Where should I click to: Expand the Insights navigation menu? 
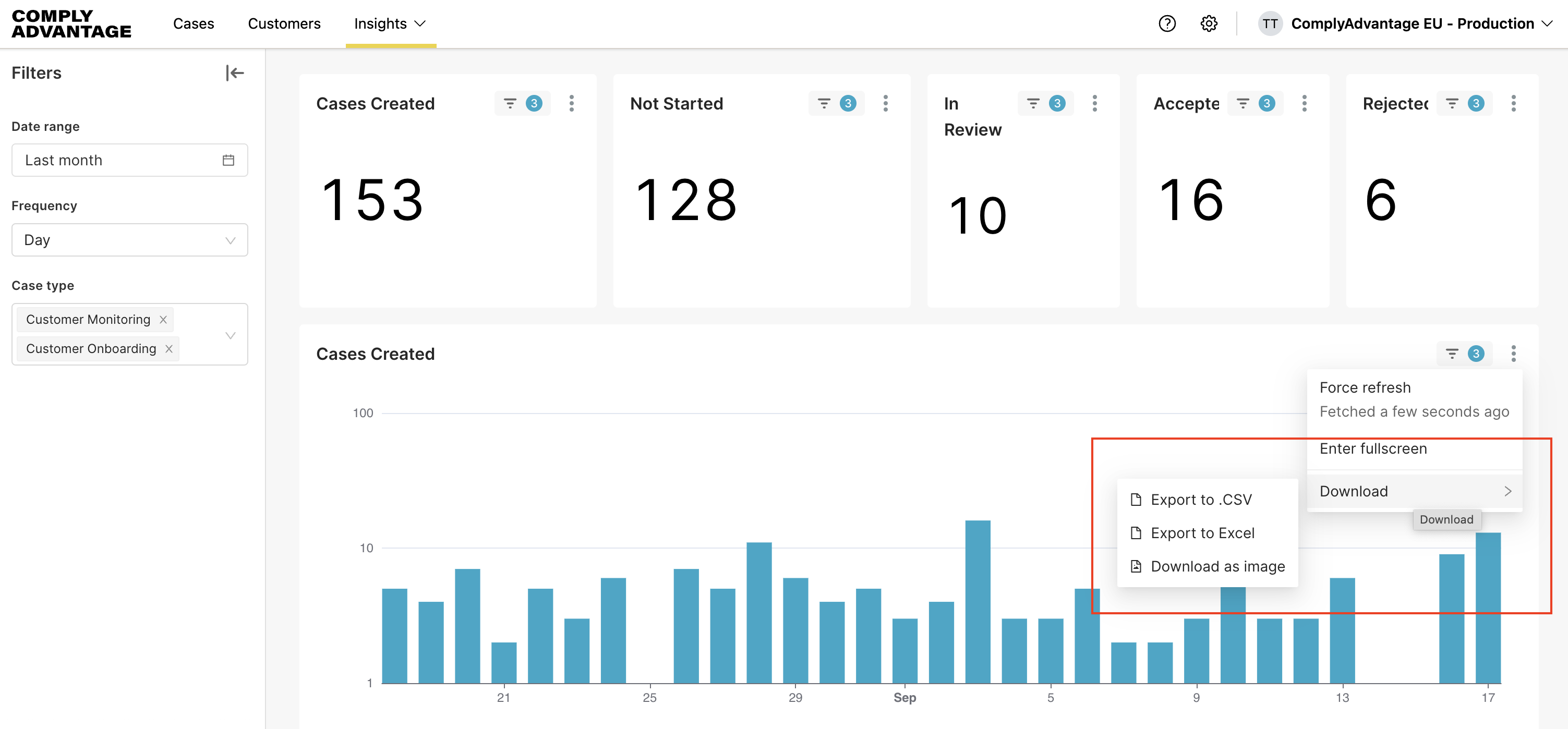click(x=390, y=24)
